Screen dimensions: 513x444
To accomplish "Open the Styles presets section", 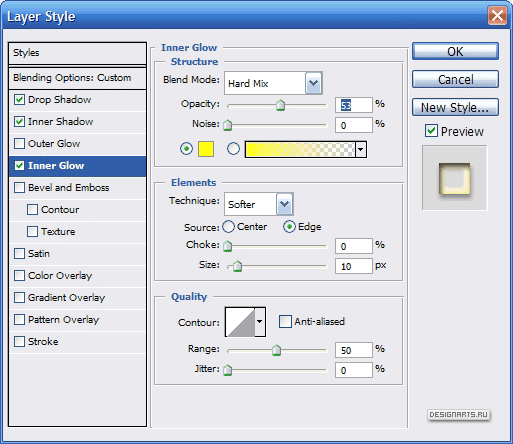I will point(77,53).
